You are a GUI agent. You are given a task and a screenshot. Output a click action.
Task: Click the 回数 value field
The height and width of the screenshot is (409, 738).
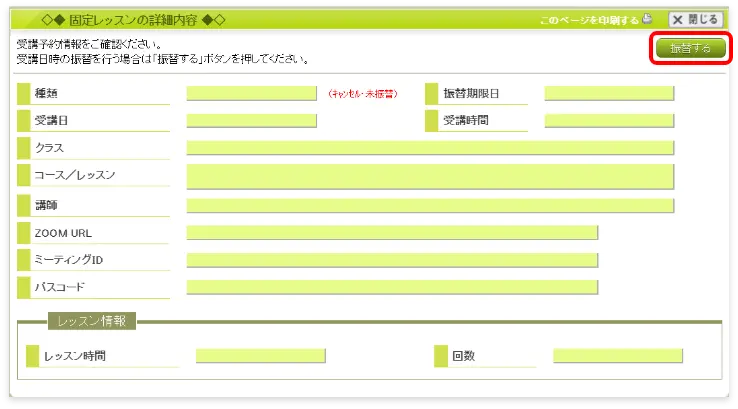(x=618, y=356)
